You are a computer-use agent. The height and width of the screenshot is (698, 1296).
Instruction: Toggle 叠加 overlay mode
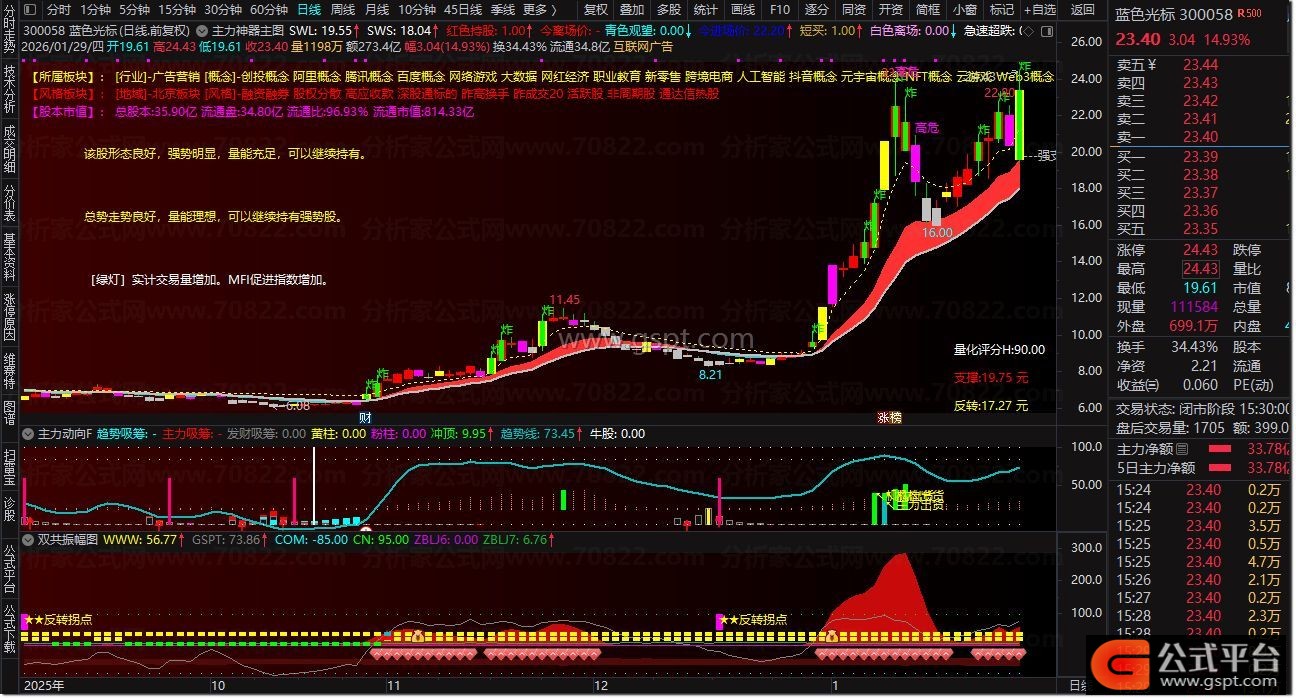[x=632, y=10]
